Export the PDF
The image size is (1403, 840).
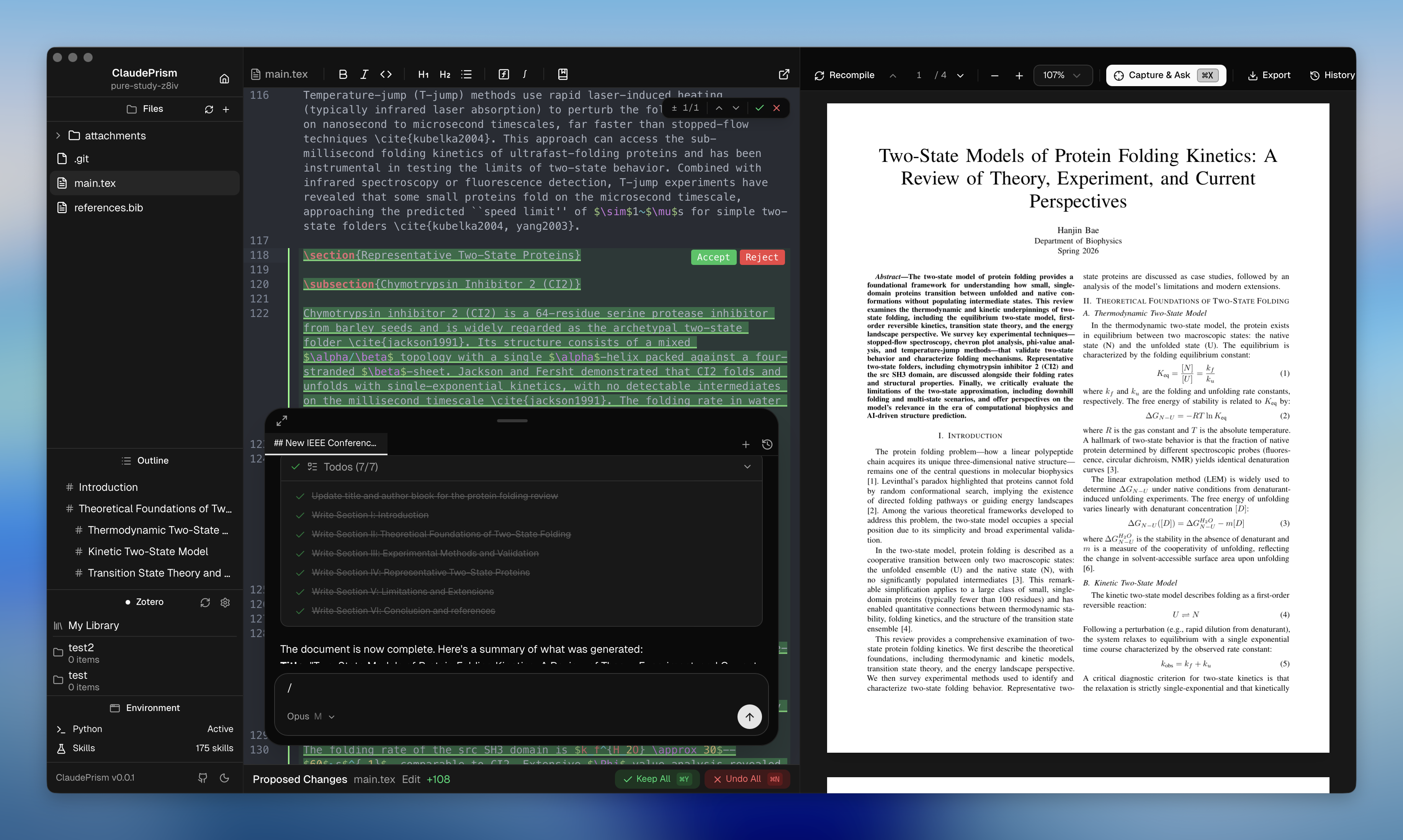pyautogui.click(x=1269, y=75)
